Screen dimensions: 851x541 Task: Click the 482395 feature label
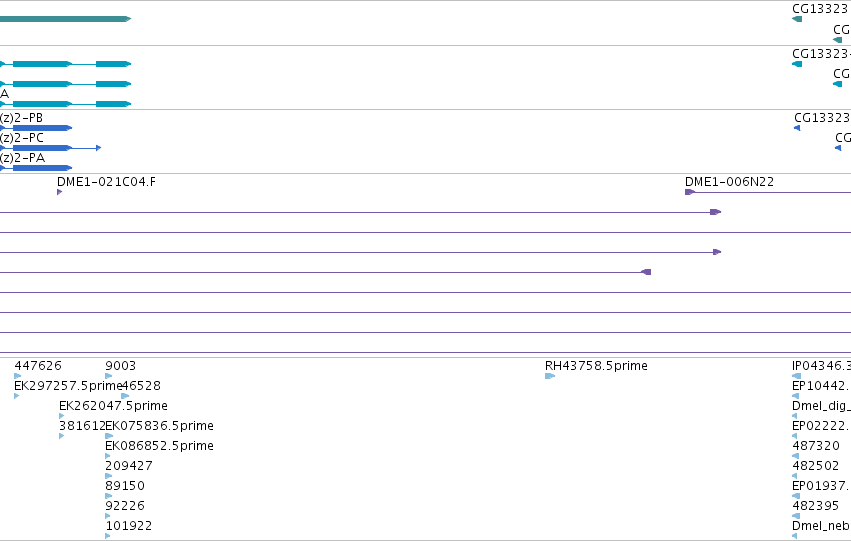coord(816,506)
